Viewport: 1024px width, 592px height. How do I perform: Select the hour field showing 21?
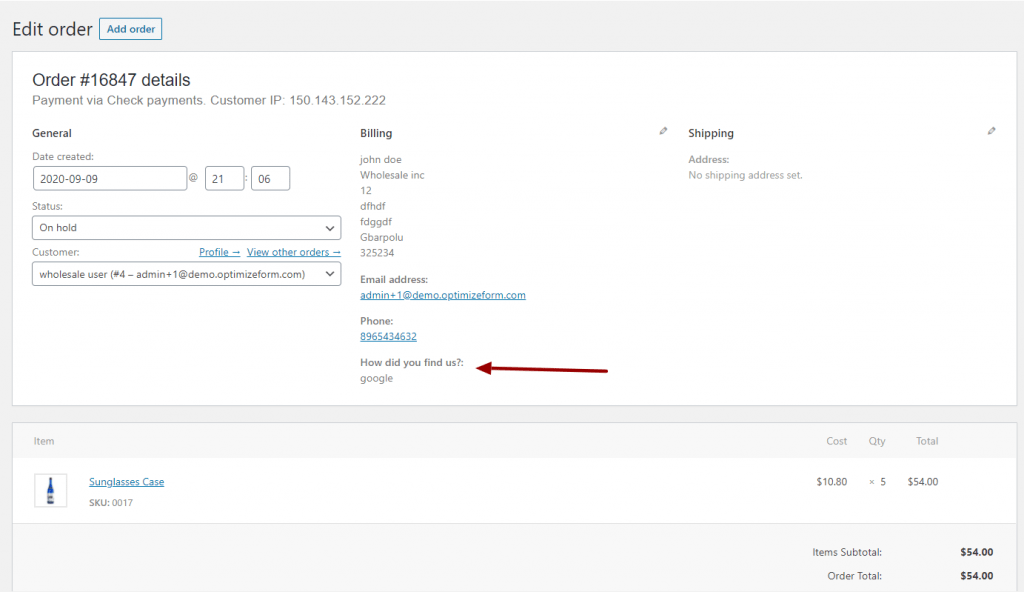(x=225, y=178)
